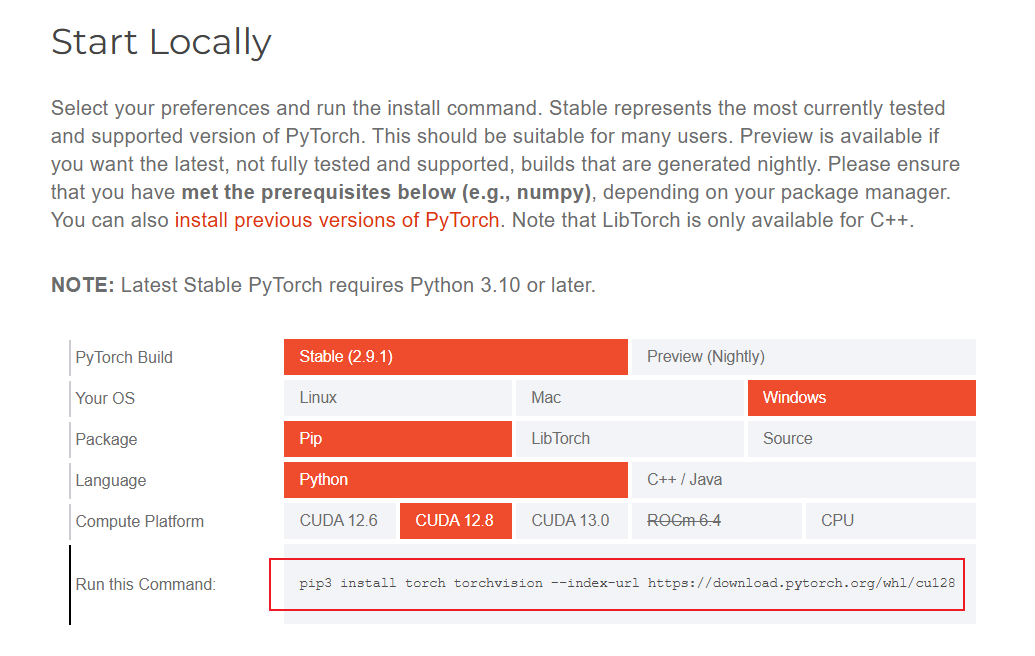Click the bold 'met the prerequisites below' text
This screenshot has height=656, width=1035.
[385, 192]
